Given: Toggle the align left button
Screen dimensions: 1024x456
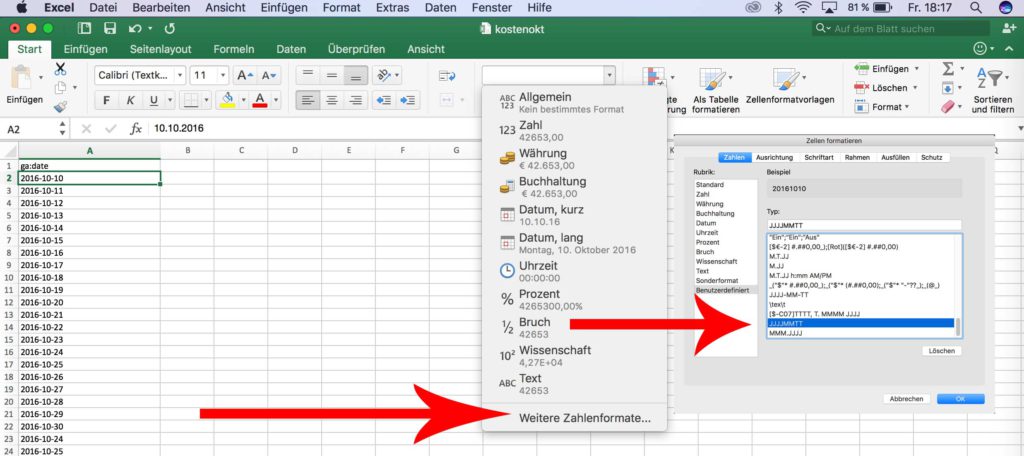Looking at the screenshot, I should point(308,100).
